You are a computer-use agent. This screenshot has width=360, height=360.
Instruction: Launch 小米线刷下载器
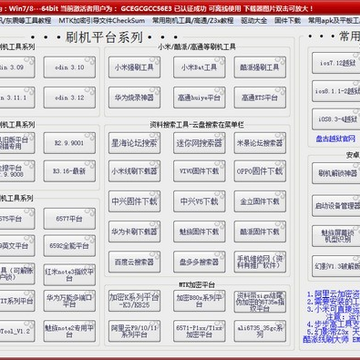[134, 171]
